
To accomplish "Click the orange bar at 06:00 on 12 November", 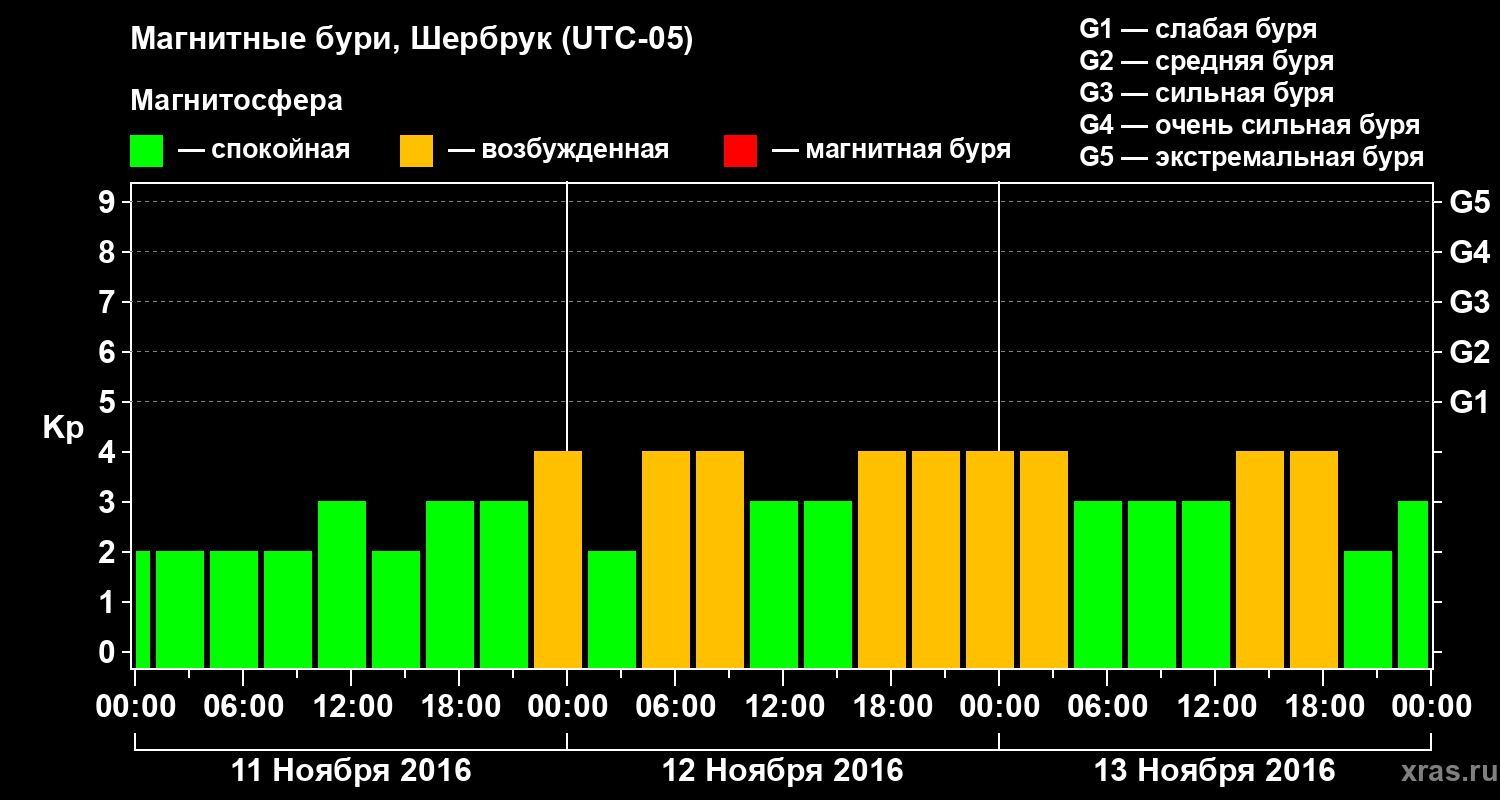I will pyautogui.click(x=666, y=559).
